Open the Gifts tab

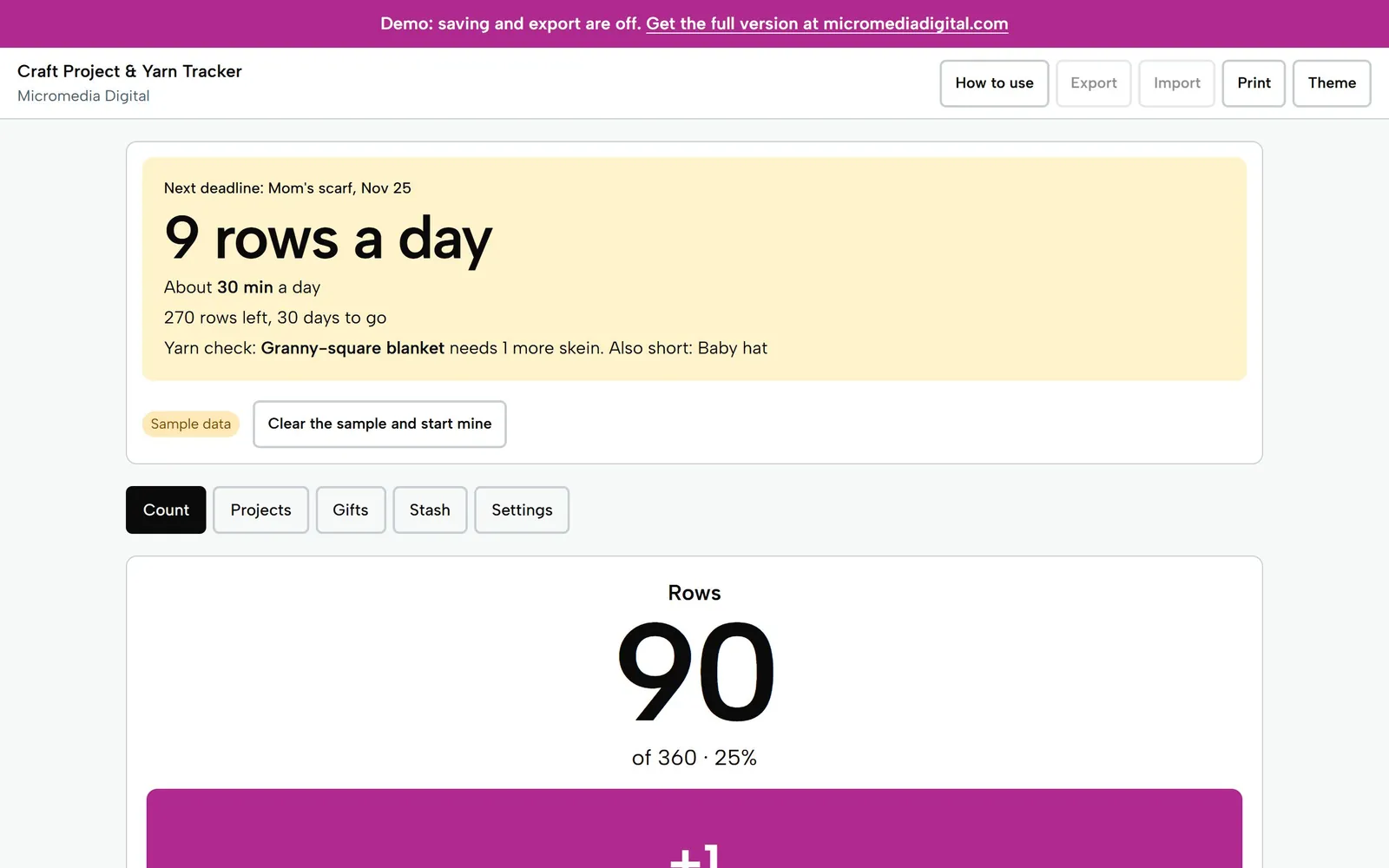(351, 510)
